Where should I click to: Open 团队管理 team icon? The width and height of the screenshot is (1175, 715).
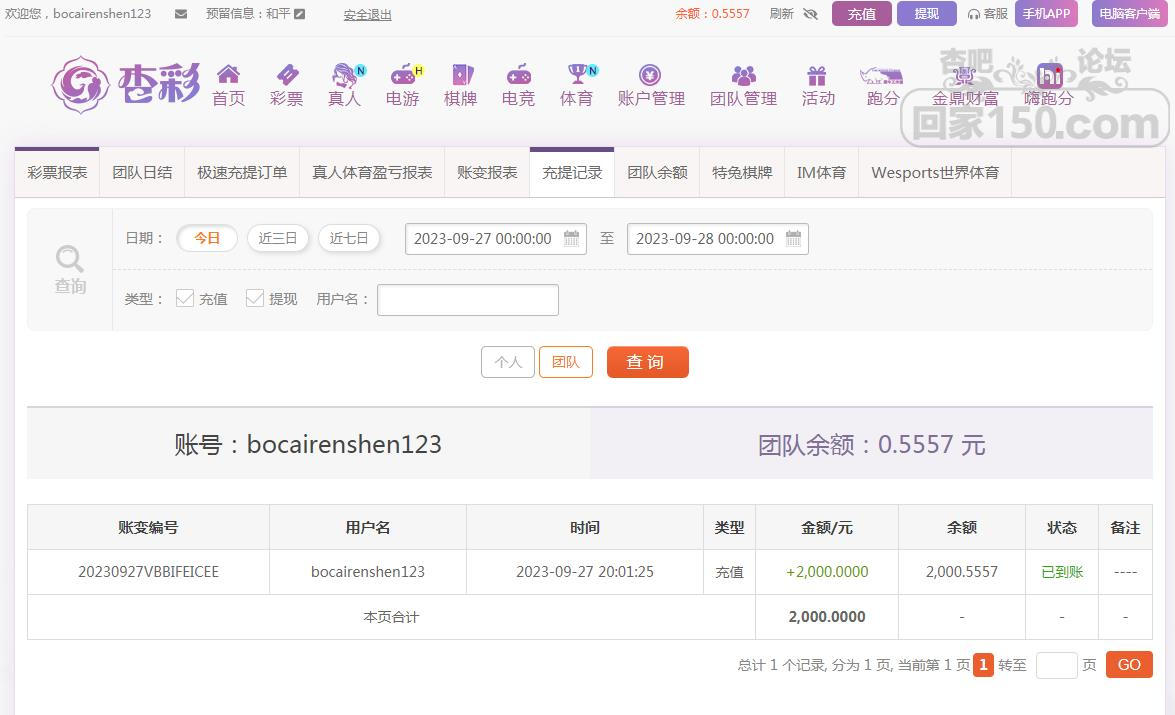pyautogui.click(x=743, y=75)
